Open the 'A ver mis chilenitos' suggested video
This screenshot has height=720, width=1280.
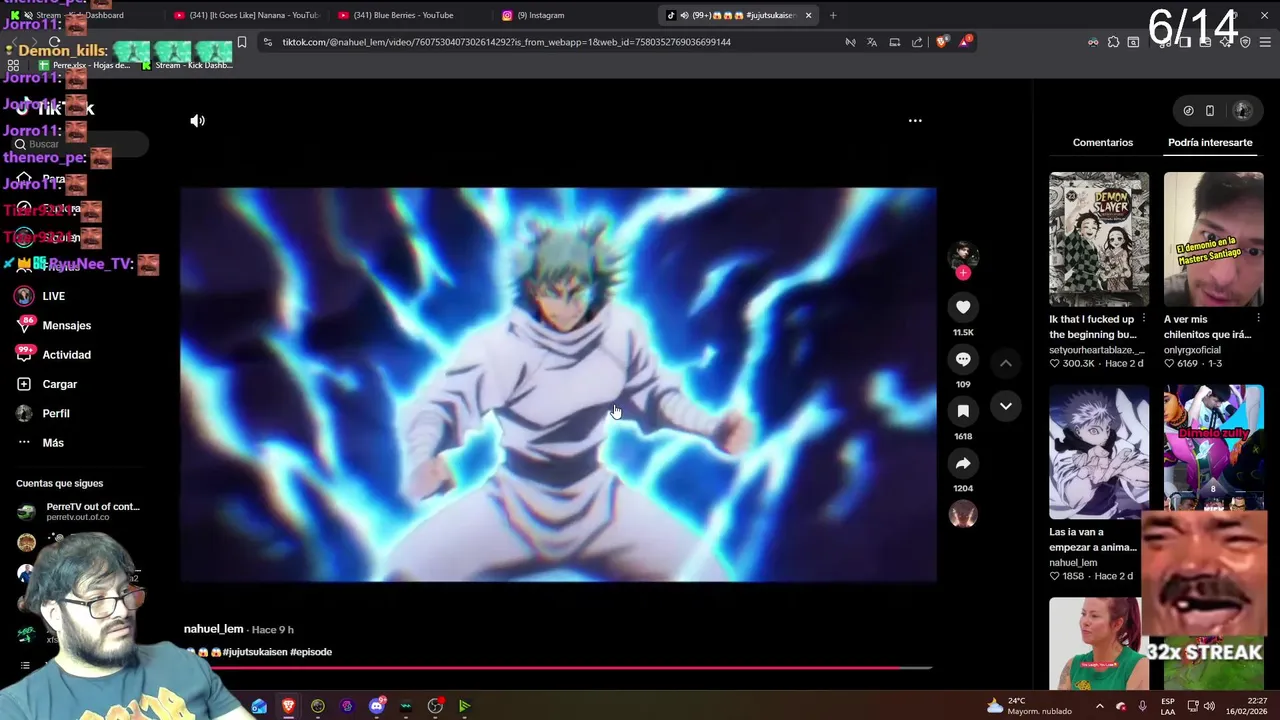(x=1214, y=238)
